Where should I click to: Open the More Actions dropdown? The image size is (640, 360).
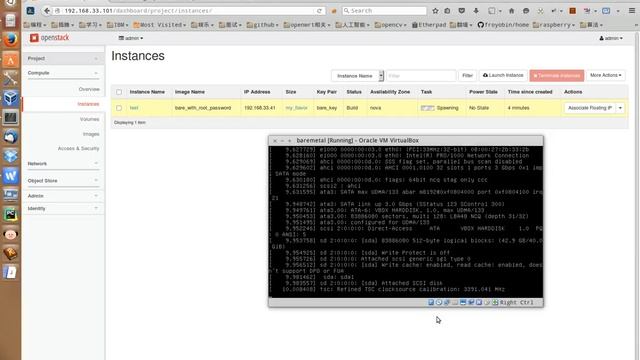[x=606, y=76]
